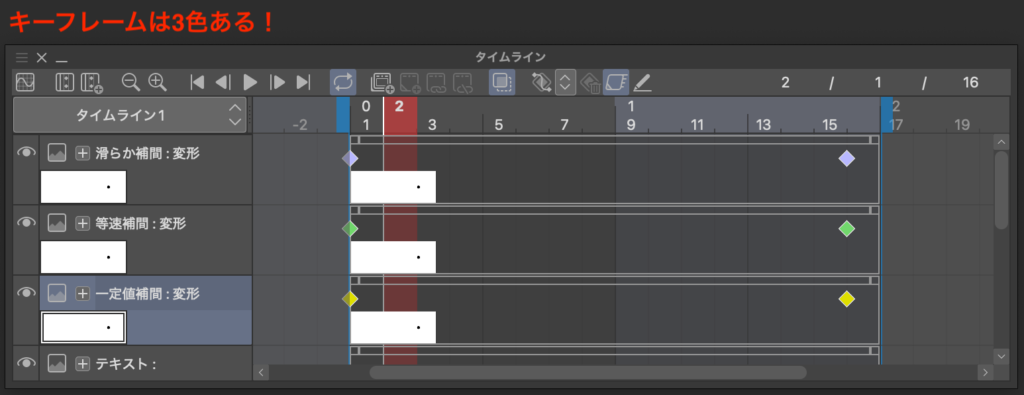Viewport: 1024px width, 395px height.
Task: Click the delete keyframe icon
Action: pos(590,82)
